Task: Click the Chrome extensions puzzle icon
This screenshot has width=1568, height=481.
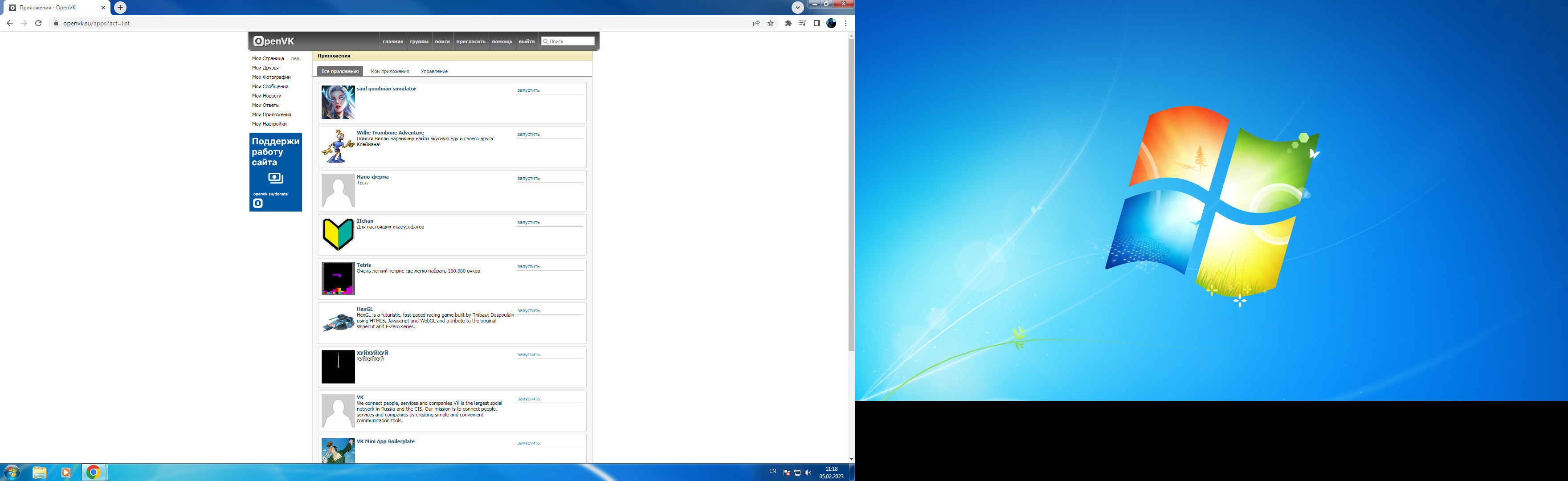Action: point(788,23)
